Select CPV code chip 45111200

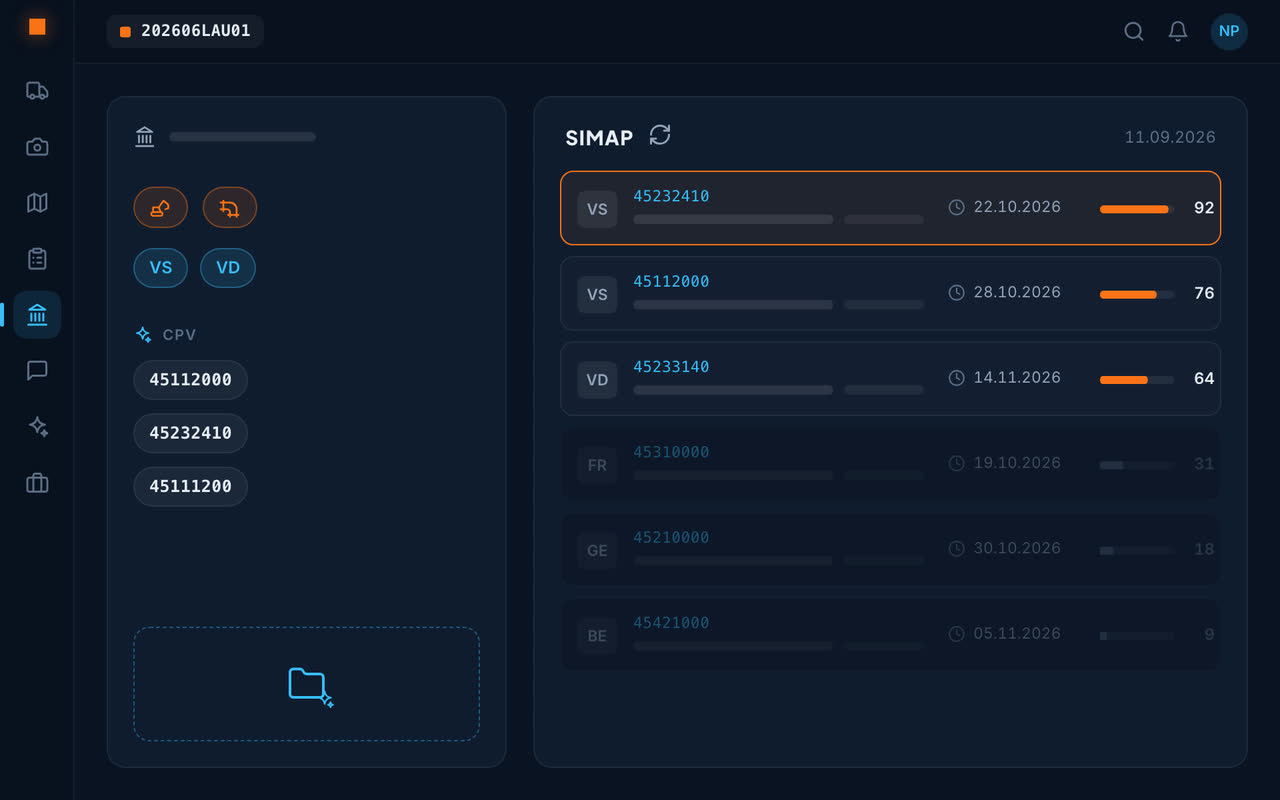pyautogui.click(x=191, y=486)
